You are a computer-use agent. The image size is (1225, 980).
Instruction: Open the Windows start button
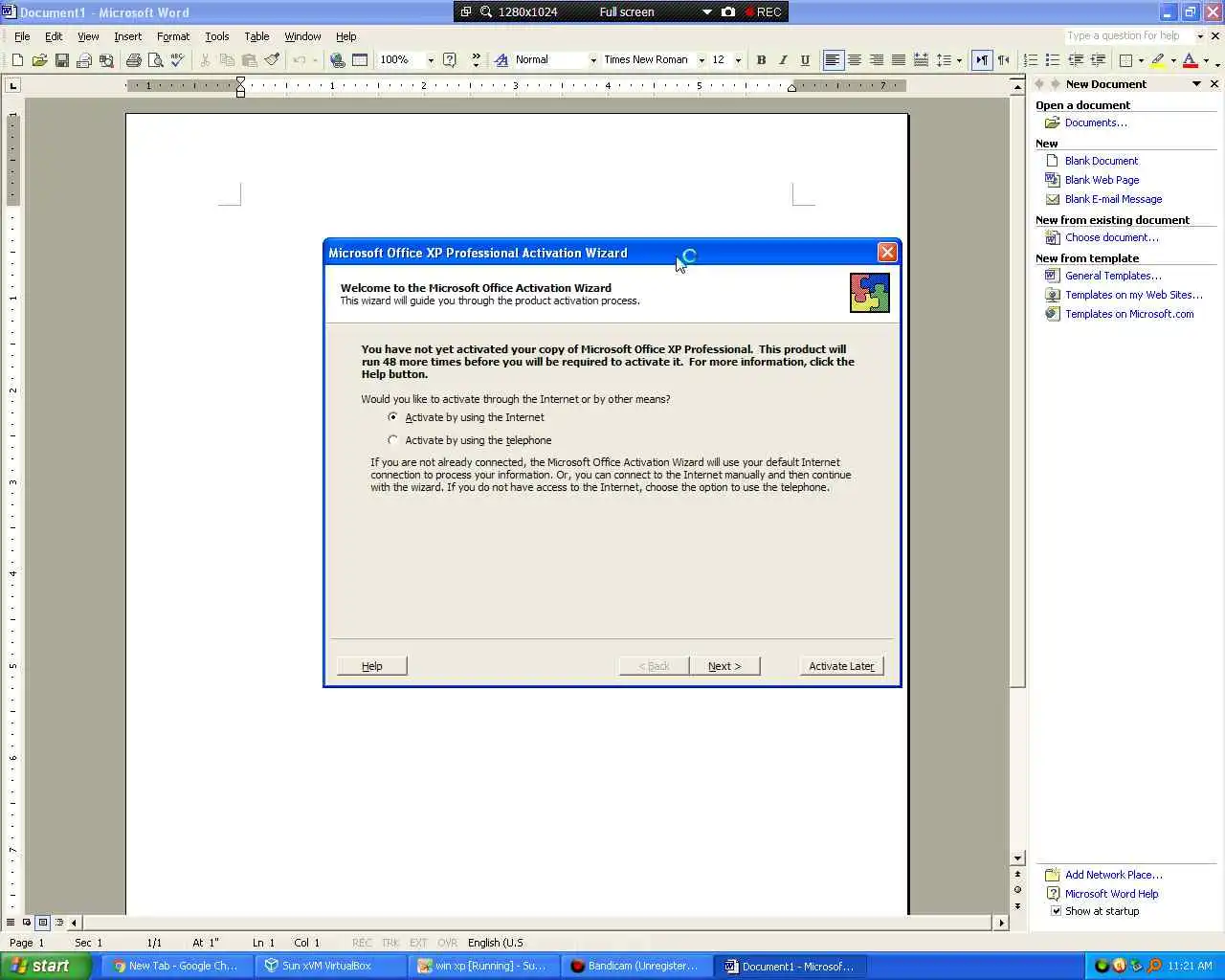(45, 966)
